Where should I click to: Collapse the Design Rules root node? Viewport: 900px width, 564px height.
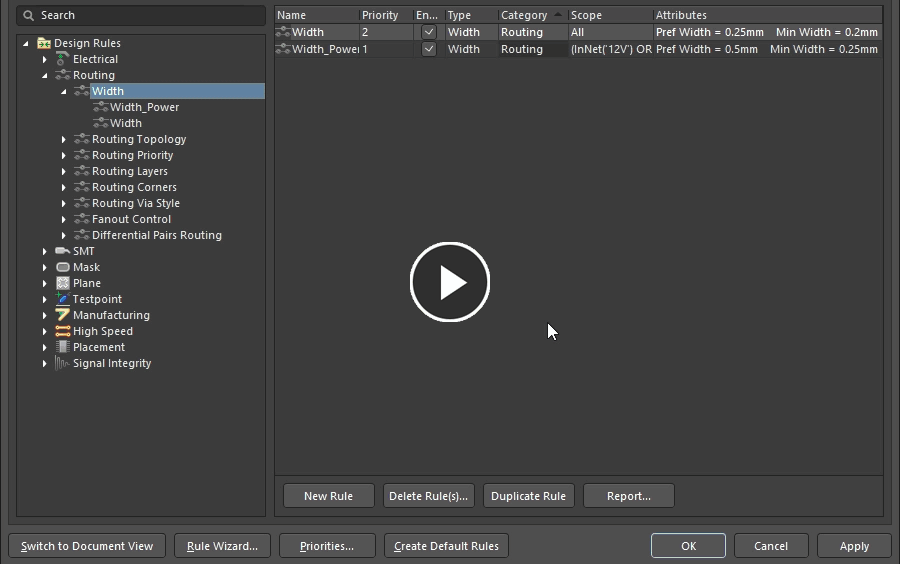pyautogui.click(x=25, y=43)
